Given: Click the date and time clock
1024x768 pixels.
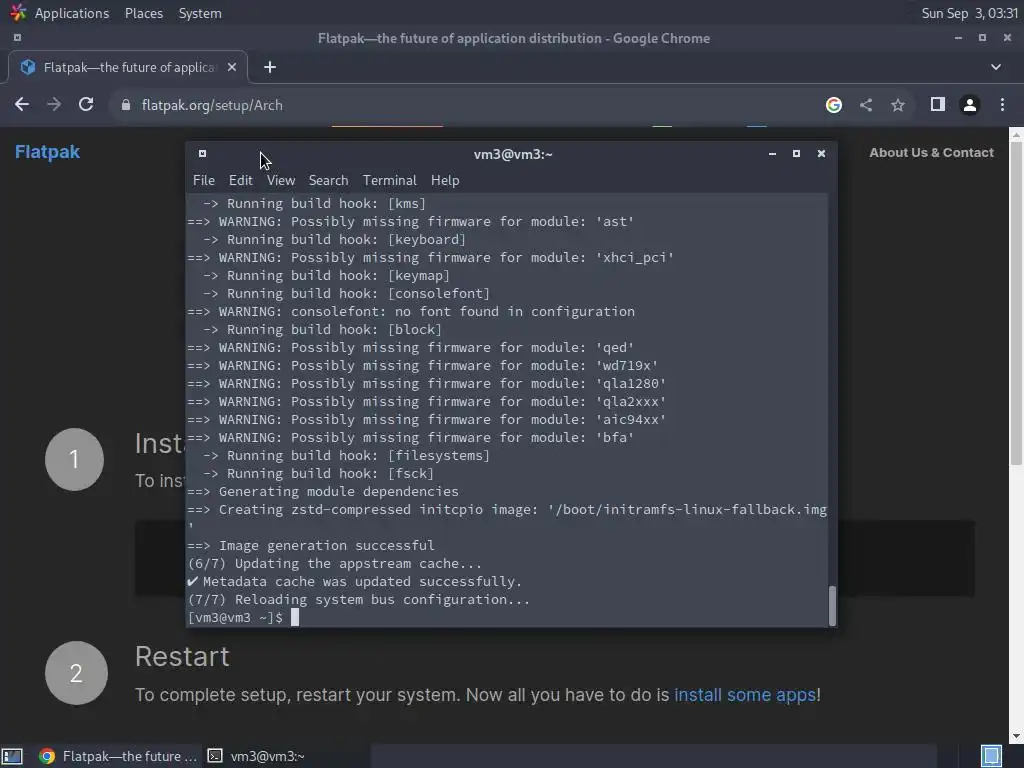Looking at the screenshot, I should point(969,13).
